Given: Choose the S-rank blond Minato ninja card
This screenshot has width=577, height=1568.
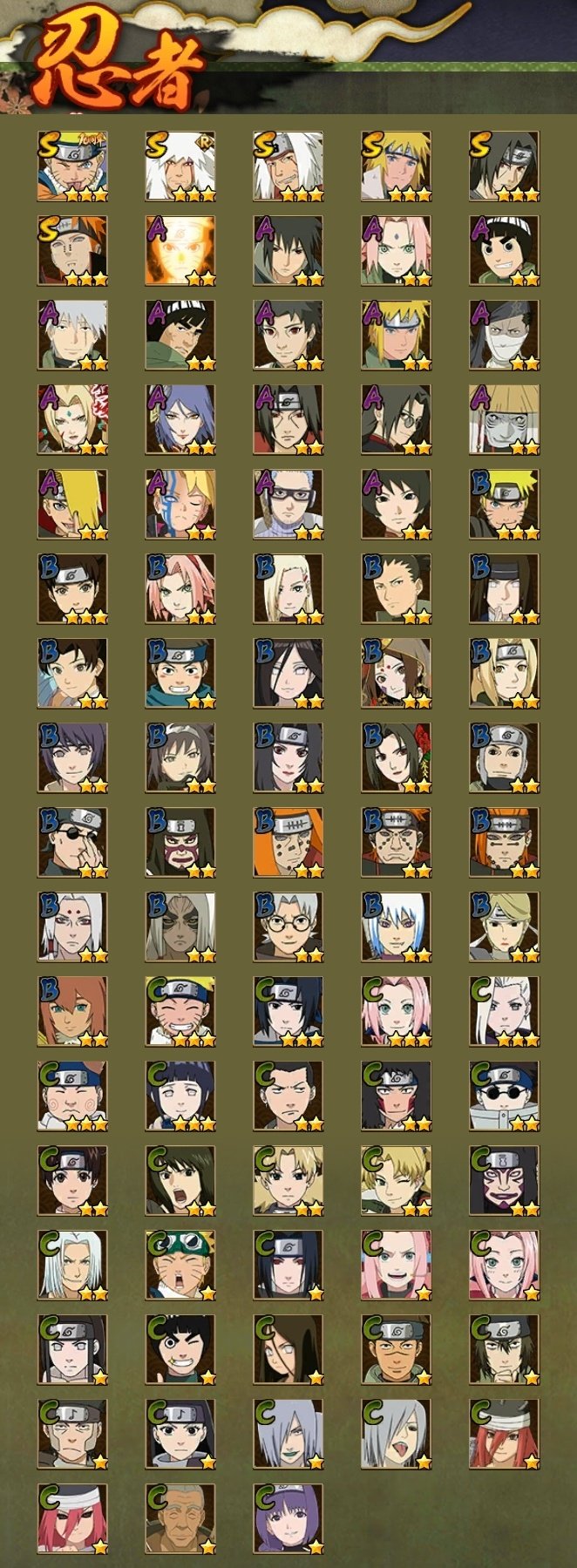Looking at the screenshot, I should pos(397,166).
